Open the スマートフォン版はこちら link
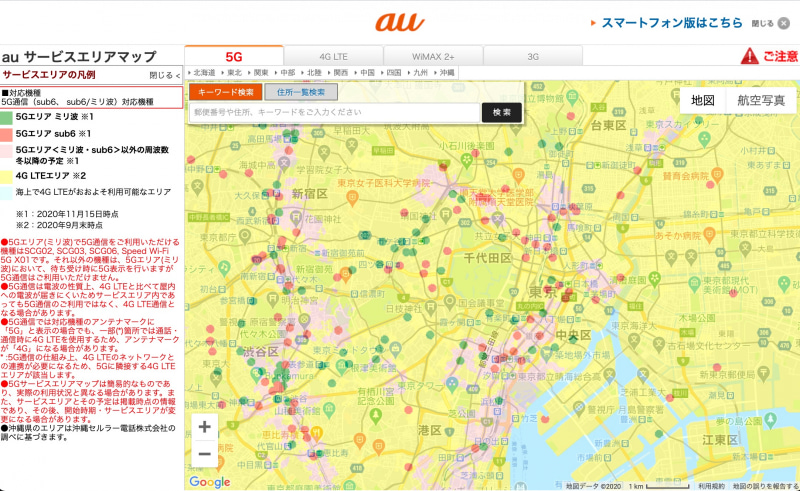 [x=672, y=23]
